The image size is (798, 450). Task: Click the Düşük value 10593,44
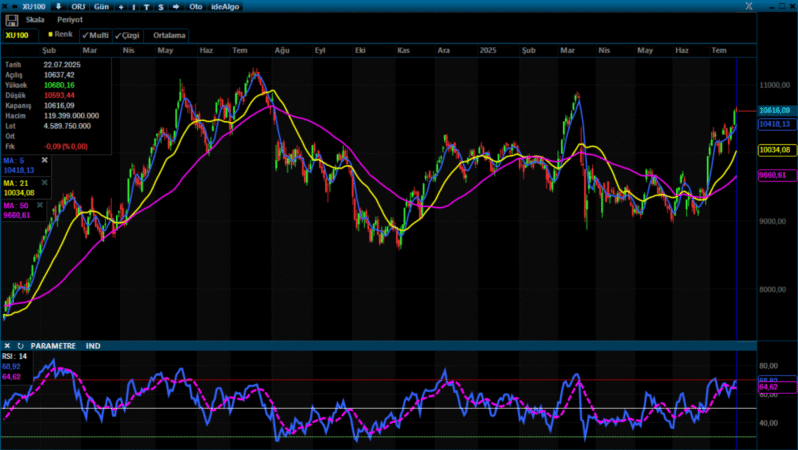click(x=59, y=95)
